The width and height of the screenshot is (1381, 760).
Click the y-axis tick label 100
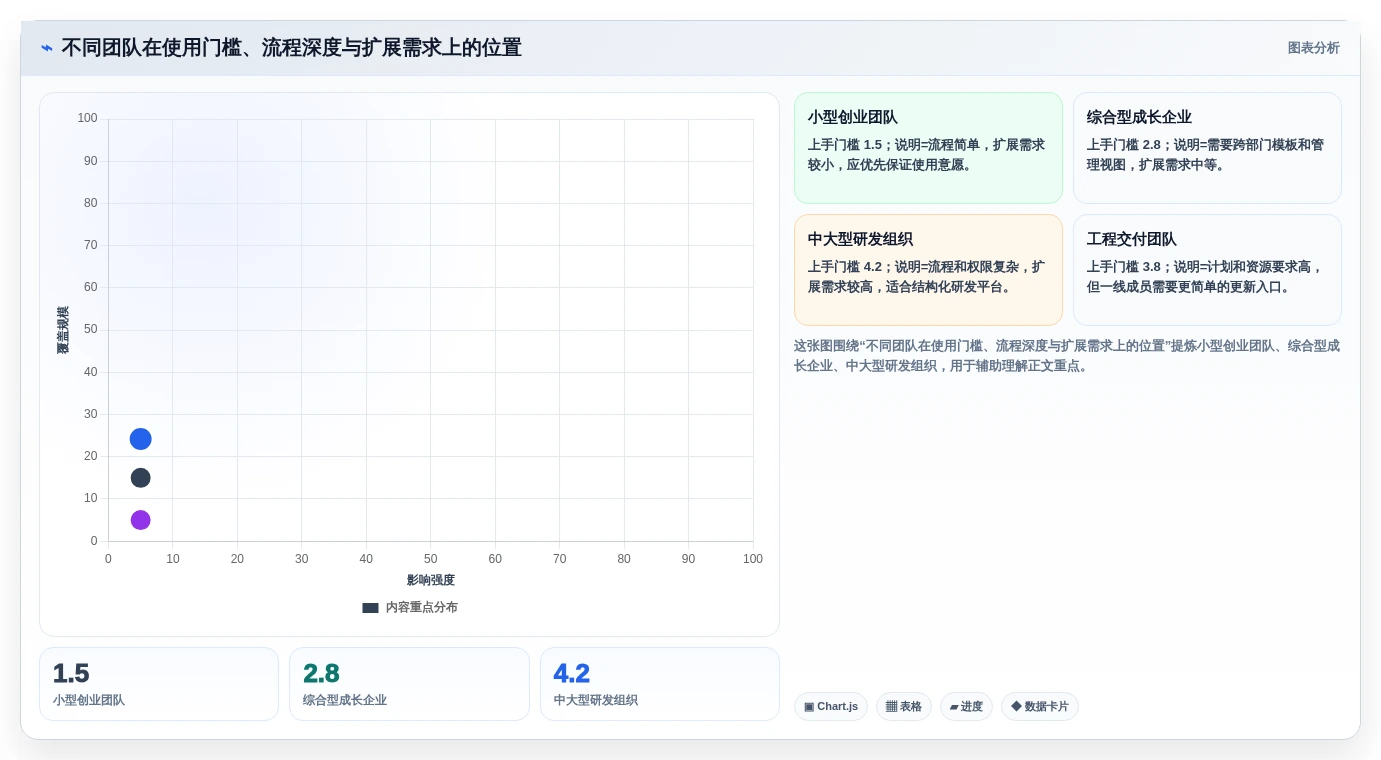click(88, 118)
